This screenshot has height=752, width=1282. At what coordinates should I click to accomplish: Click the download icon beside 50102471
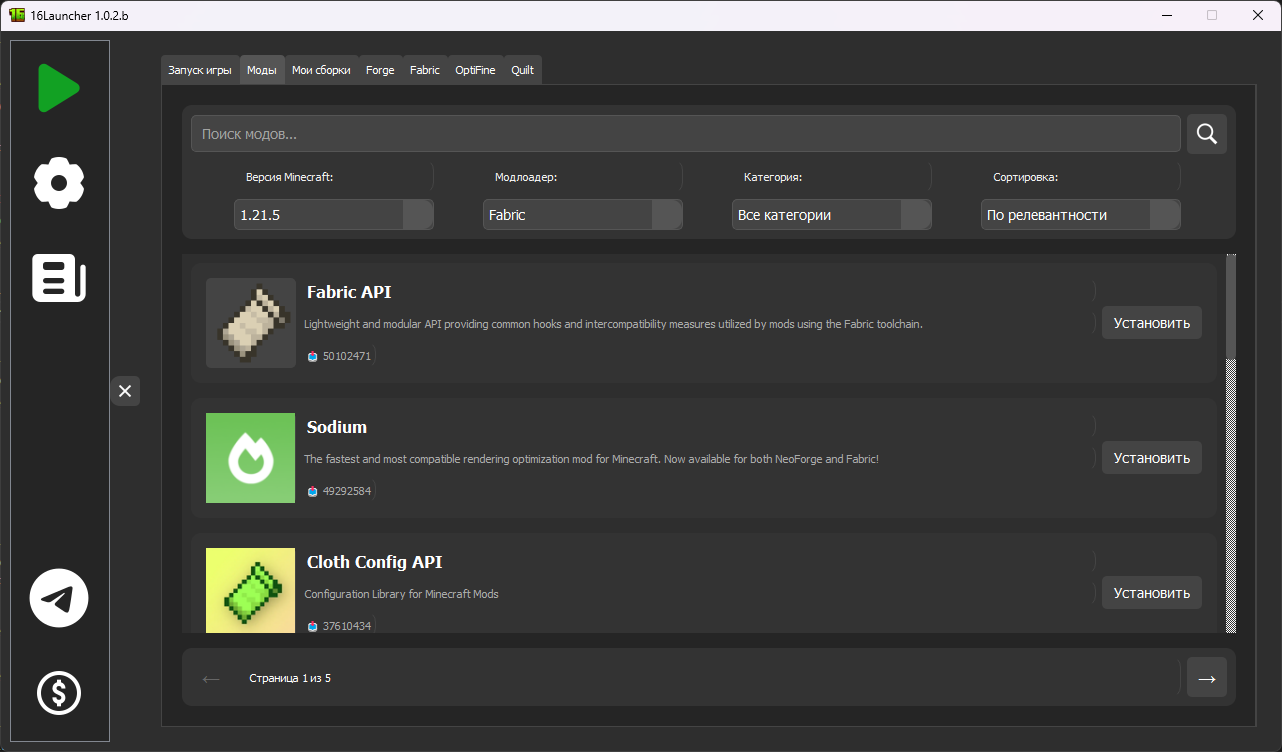(x=313, y=356)
